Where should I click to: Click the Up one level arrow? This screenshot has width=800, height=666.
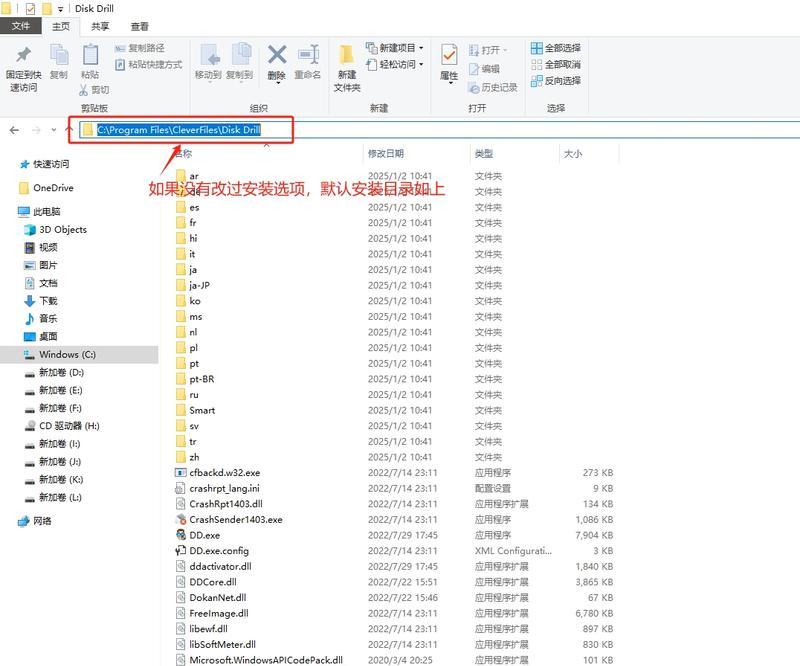(x=69, y=130)
